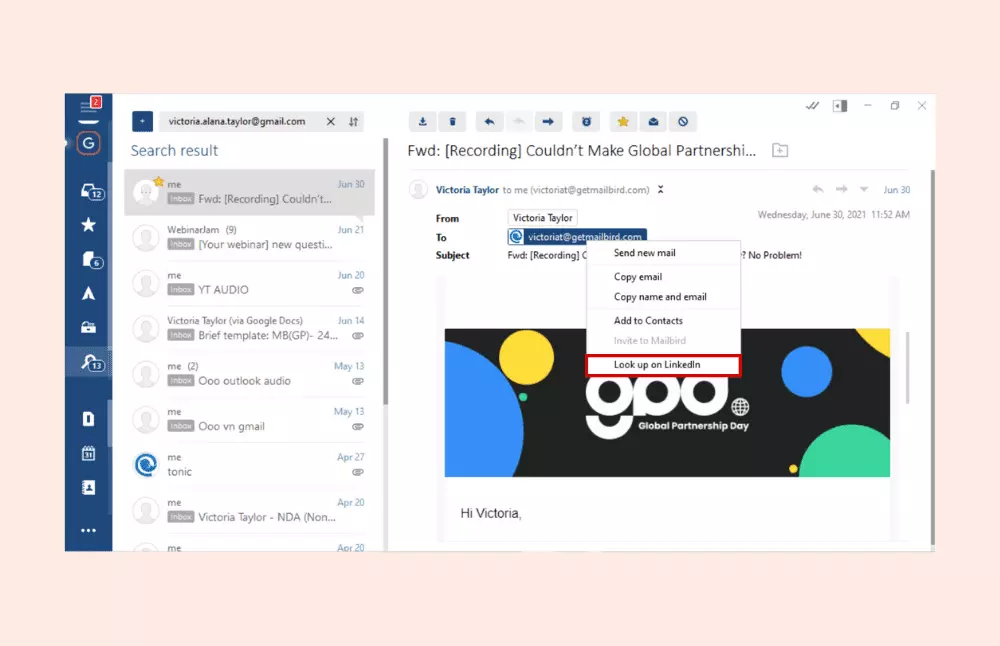Open the document app in sidebar

pos(88,419)
